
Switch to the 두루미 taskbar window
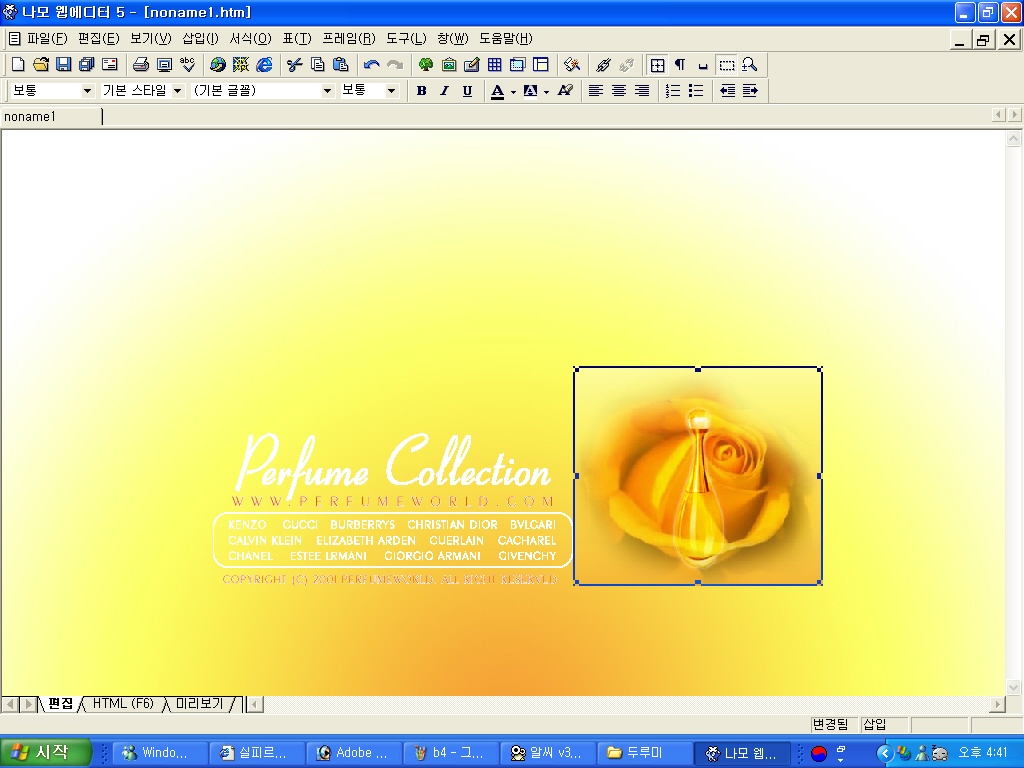(x=645, y=753)
